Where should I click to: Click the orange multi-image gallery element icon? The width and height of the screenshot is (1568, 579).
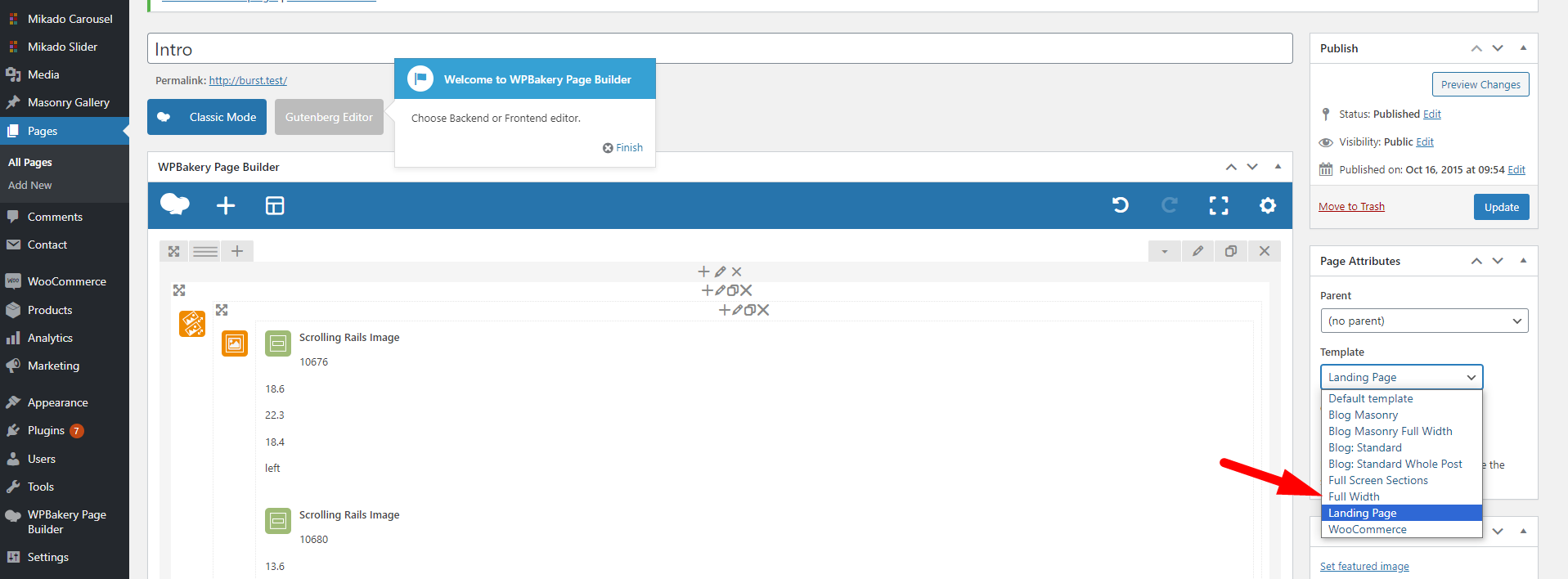pyautogui.click(x=192, y=324)
